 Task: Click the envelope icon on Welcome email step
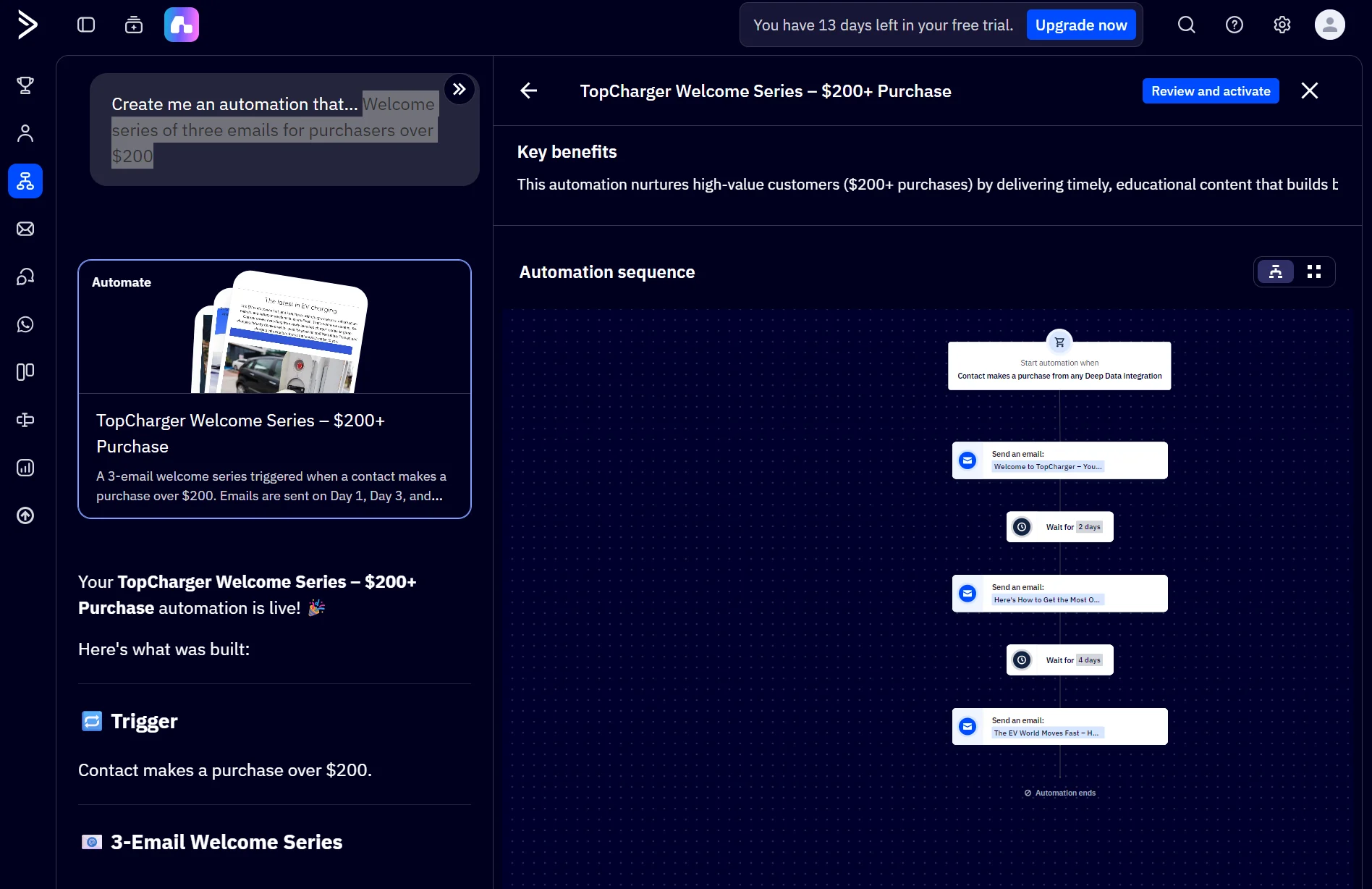pyautogui.click(x=967, y=460)
